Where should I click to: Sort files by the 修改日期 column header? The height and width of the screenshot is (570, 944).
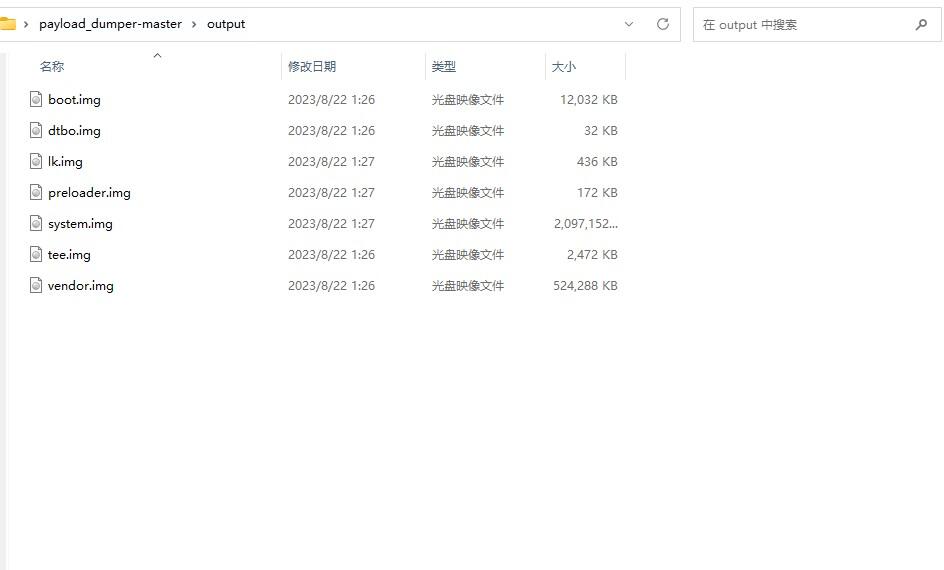coord(312,66)
